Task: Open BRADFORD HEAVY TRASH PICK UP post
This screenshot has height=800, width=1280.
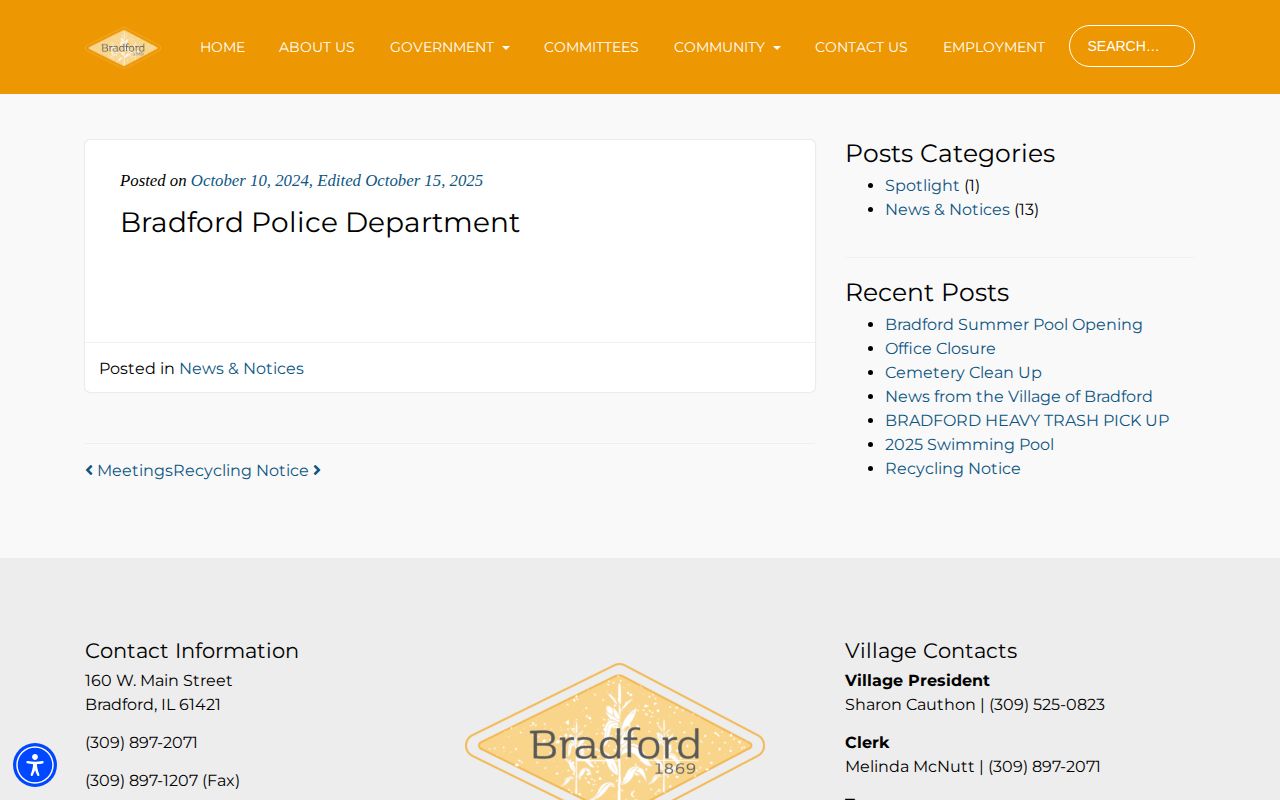Action: coord(1027,420)
